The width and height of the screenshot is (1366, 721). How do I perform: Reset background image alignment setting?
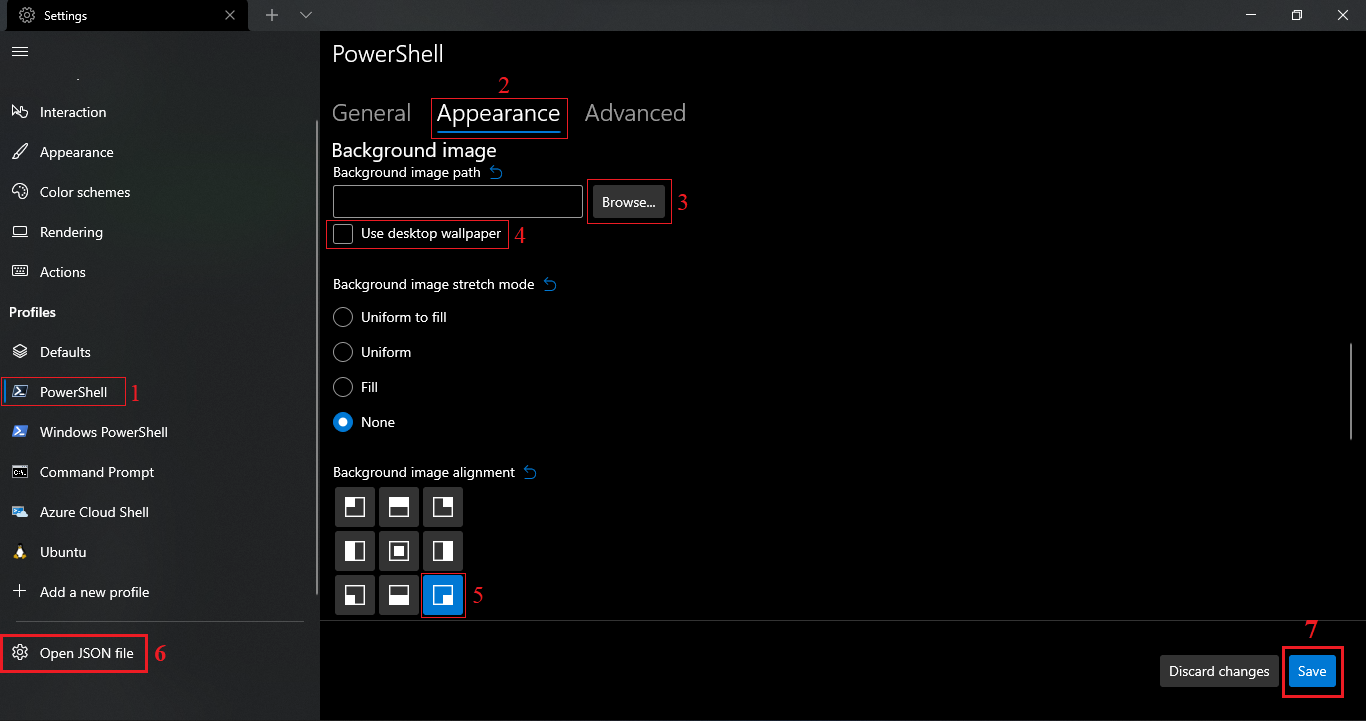point(530,473)
